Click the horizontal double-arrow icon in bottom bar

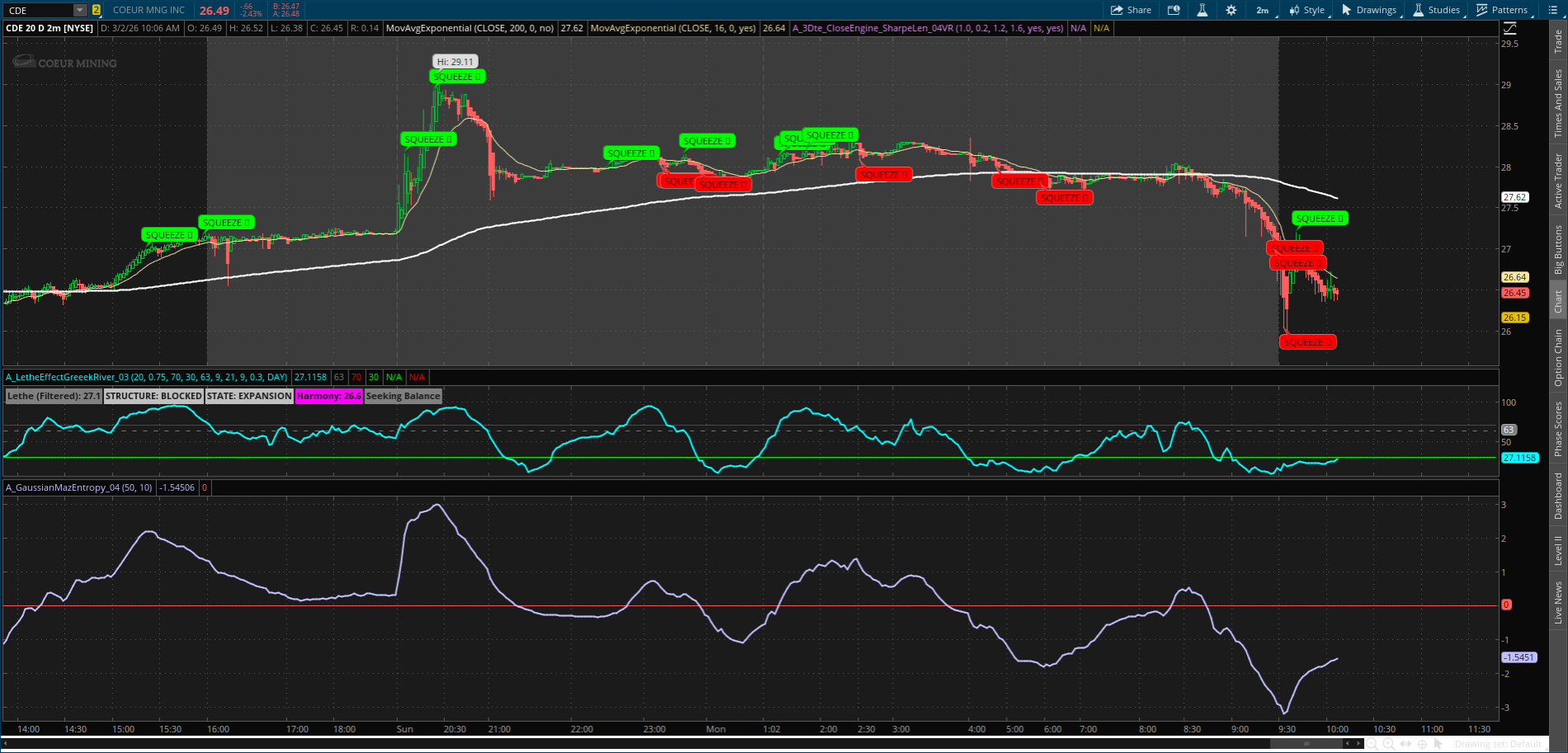[1406, 744]
